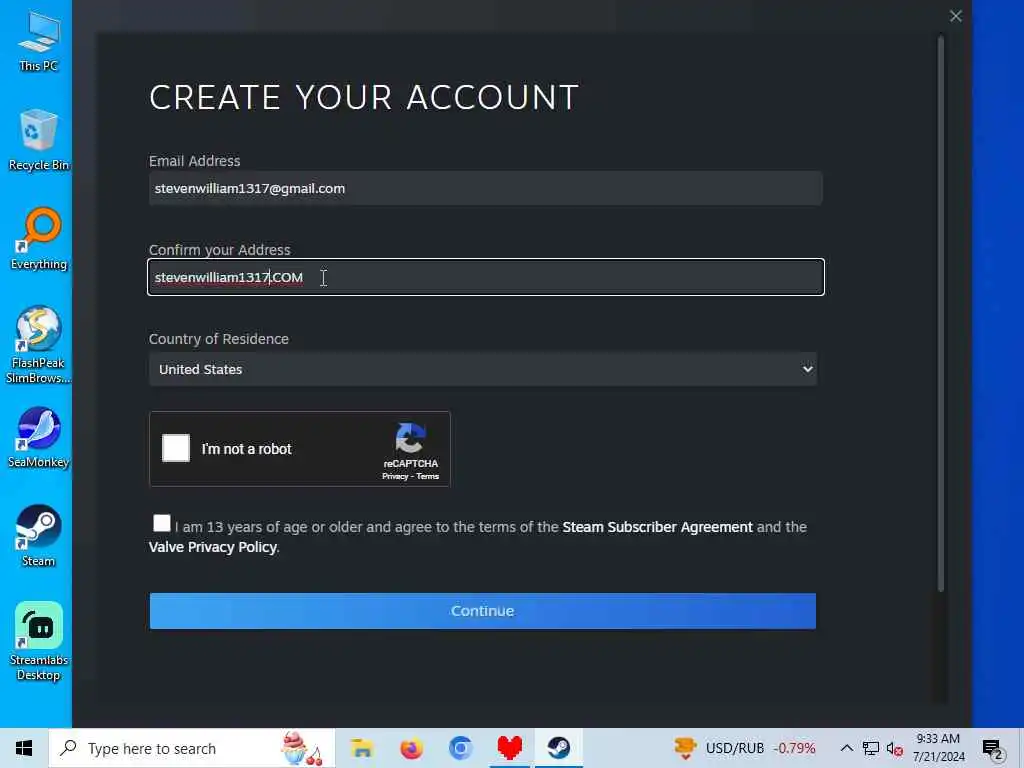Open reCAPTCHA Terms link
The image size is (1024, 768).
pos(428,476)
